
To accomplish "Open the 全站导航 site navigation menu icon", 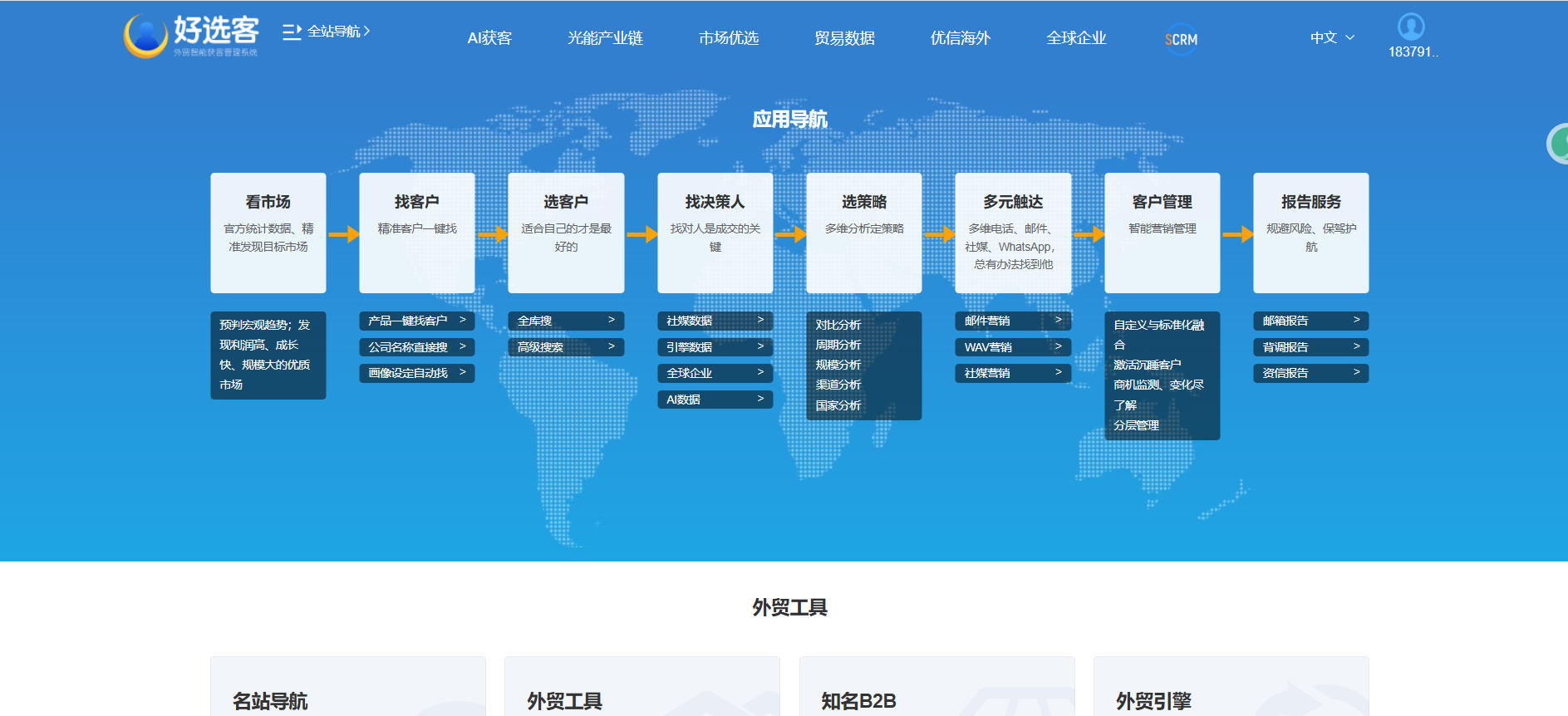I will click(292, 32).
